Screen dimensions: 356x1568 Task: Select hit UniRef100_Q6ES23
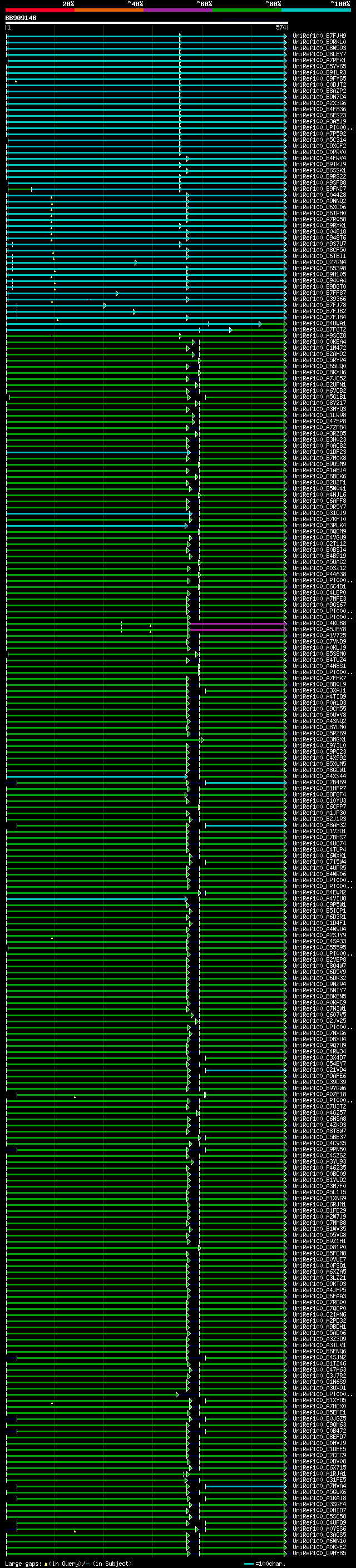(319, 116)
